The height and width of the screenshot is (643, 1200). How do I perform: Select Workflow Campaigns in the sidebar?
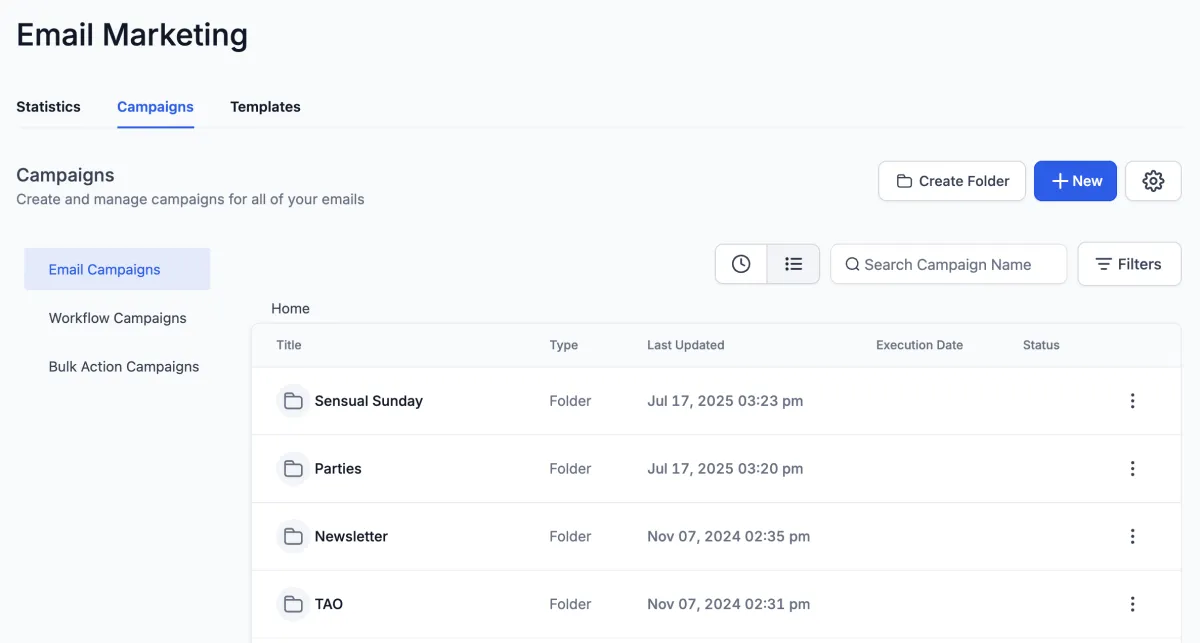(117, 318)
